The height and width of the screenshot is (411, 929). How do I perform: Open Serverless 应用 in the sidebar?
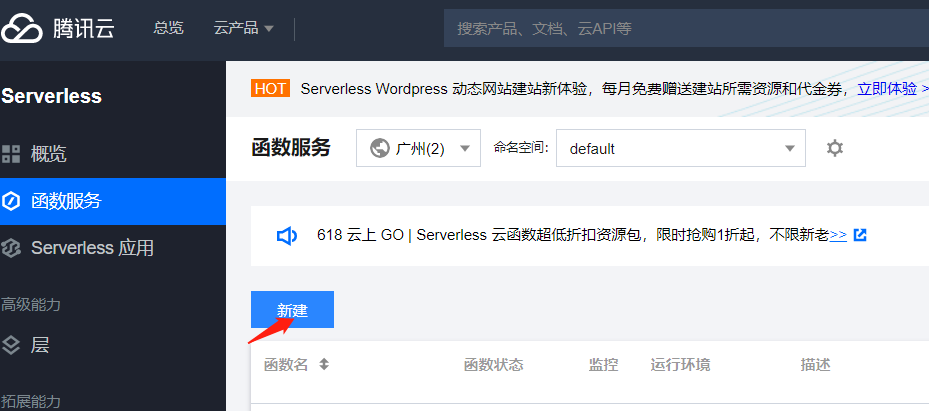point(113,248)
